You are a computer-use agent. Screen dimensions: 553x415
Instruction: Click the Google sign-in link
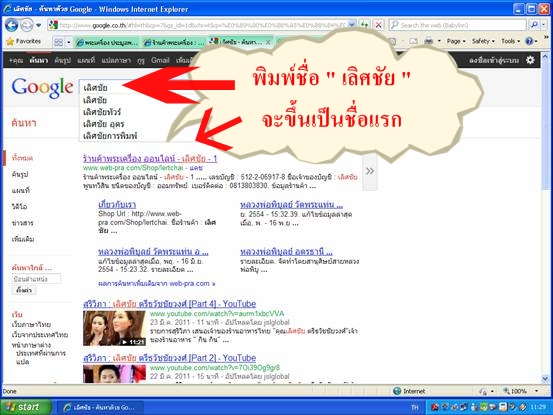pyautogui.click(x=494, y=60)
